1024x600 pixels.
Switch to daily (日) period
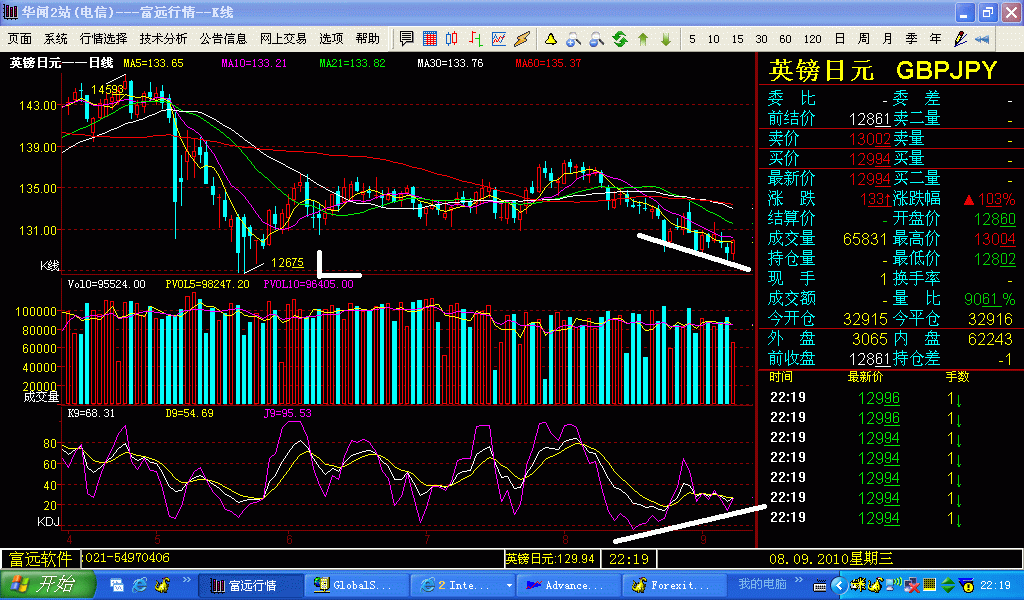point(840,39)
